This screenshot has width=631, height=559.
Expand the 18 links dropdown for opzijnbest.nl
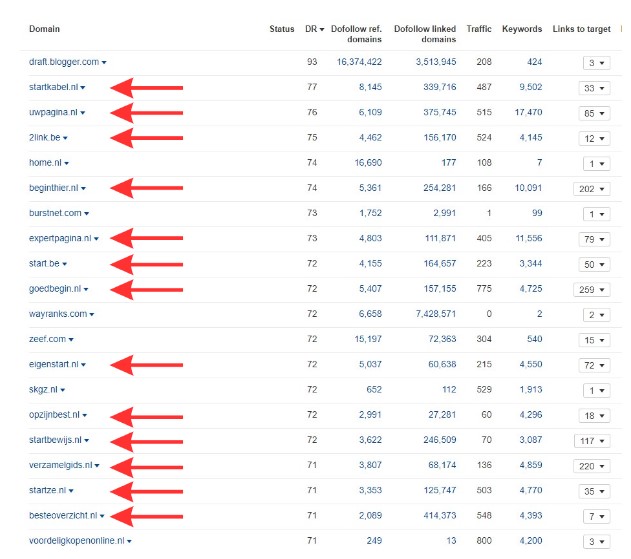point(594,415)
